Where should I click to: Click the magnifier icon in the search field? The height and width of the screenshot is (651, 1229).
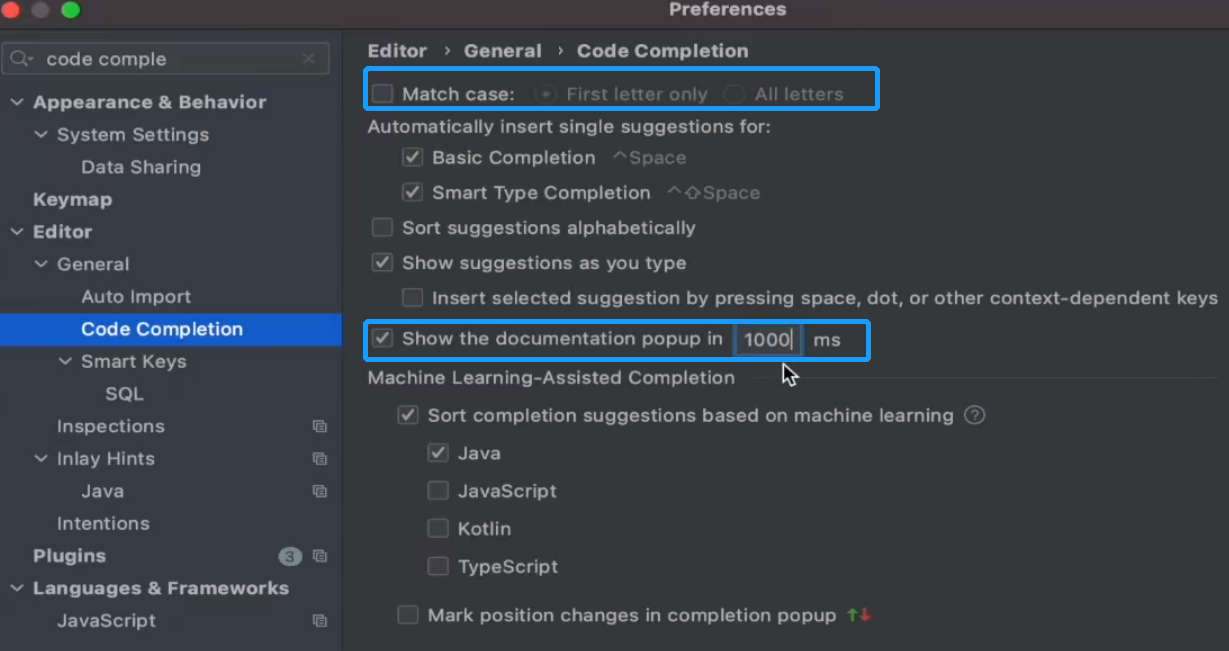point(22,59)
